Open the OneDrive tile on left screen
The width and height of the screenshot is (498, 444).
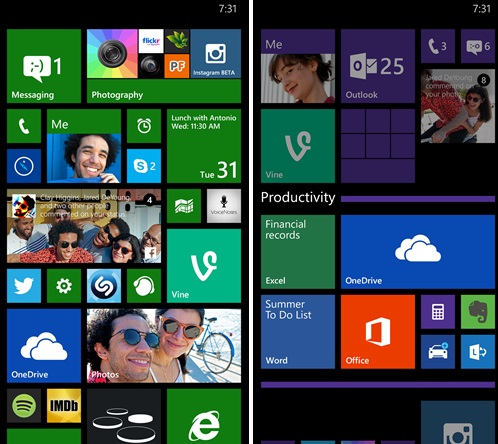[44, 346]
